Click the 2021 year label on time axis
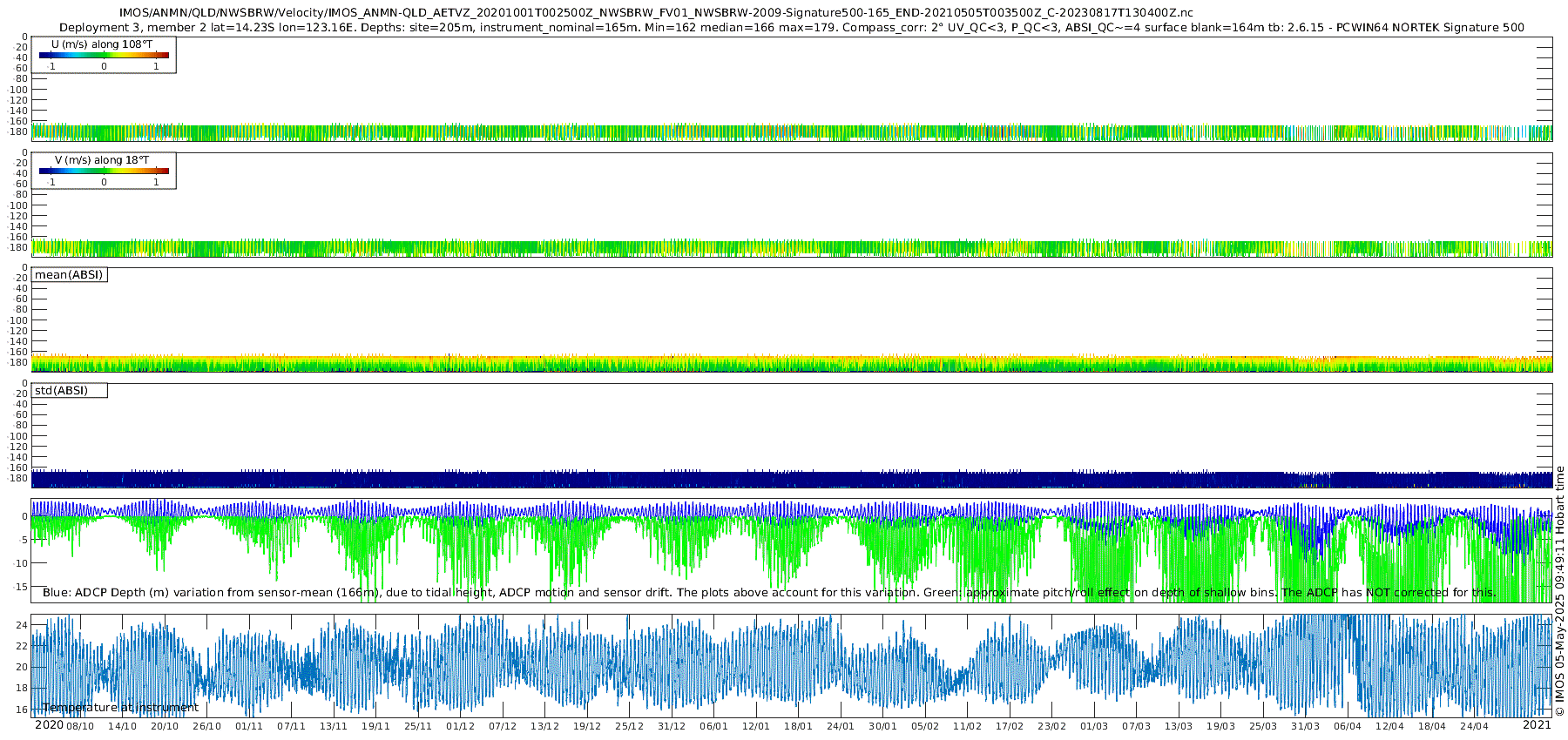The height and width of the screenshot is (740, 1568). [1537, 725]
